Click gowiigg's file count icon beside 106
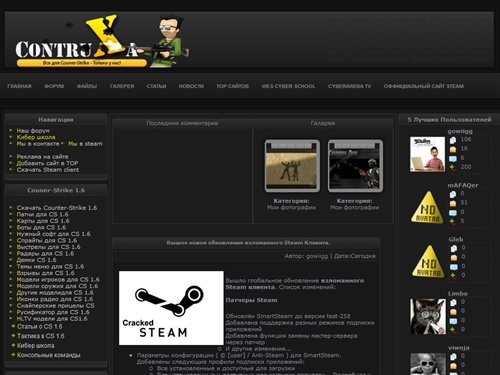The width and height of the screenshot is (500, 375). (453, 140)
